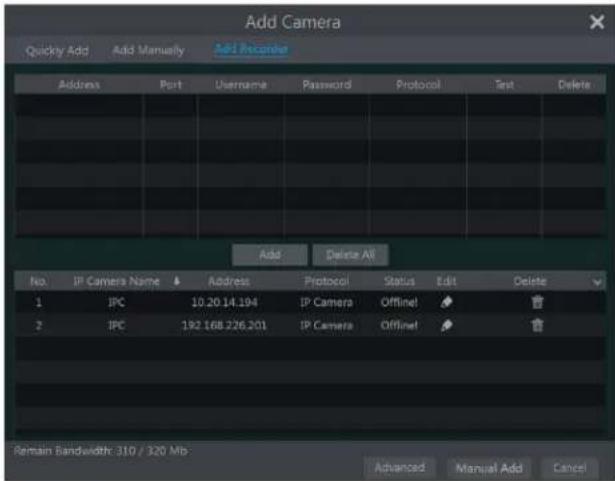Screen dimensions: 615x481
Task: Click the Edit column header
Action: pos(446,281)
